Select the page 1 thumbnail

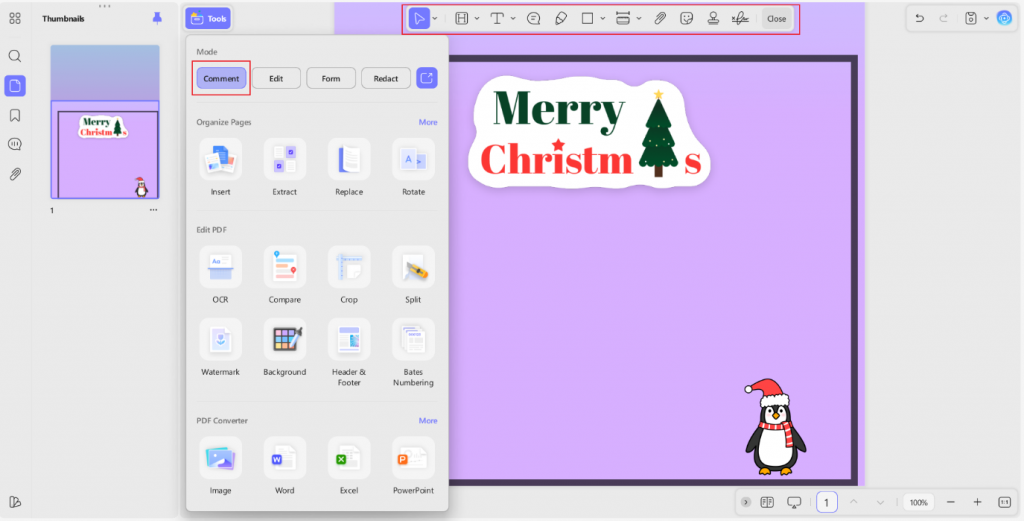click(x=105, y=121)
